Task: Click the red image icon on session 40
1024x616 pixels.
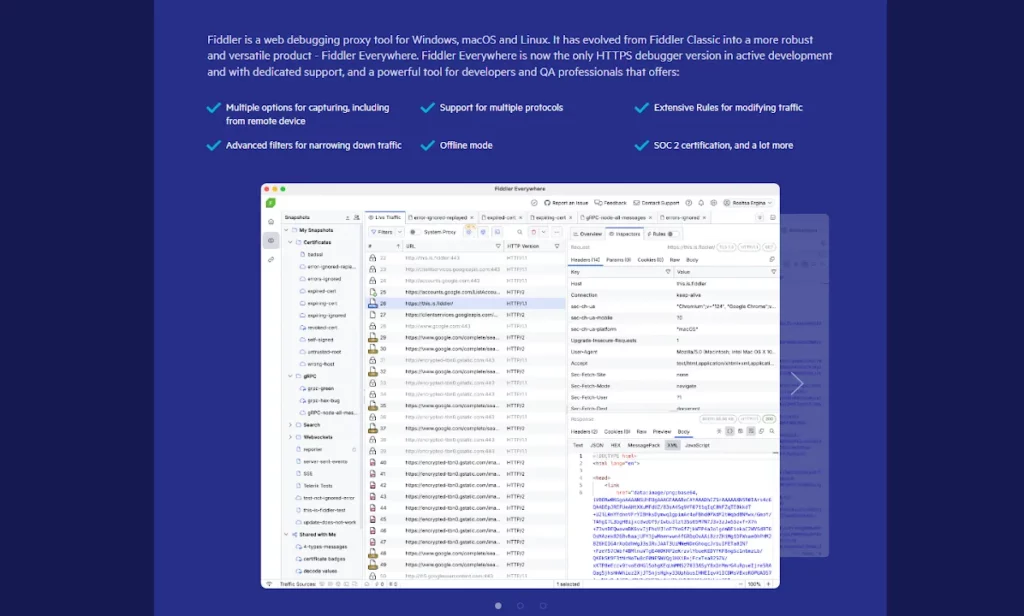Action: [372, 462]
